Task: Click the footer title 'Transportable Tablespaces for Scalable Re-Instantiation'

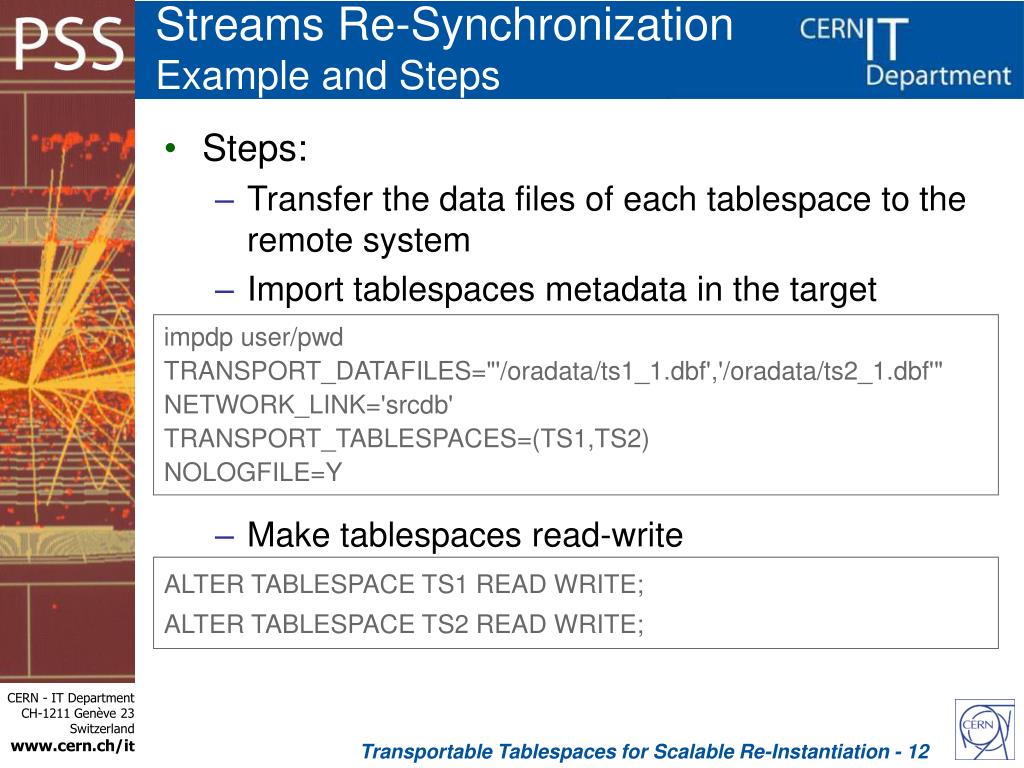Action: click(624, 752)
